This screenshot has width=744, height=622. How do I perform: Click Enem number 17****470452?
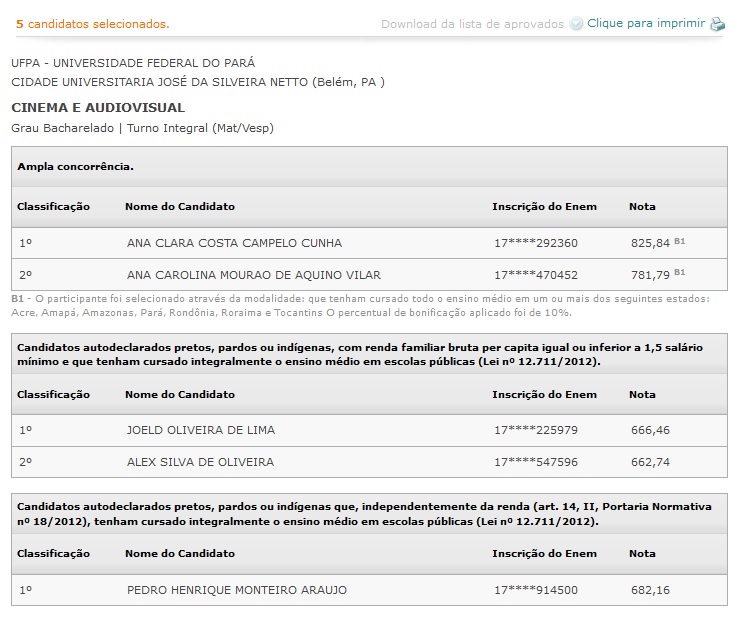[536, 275]
